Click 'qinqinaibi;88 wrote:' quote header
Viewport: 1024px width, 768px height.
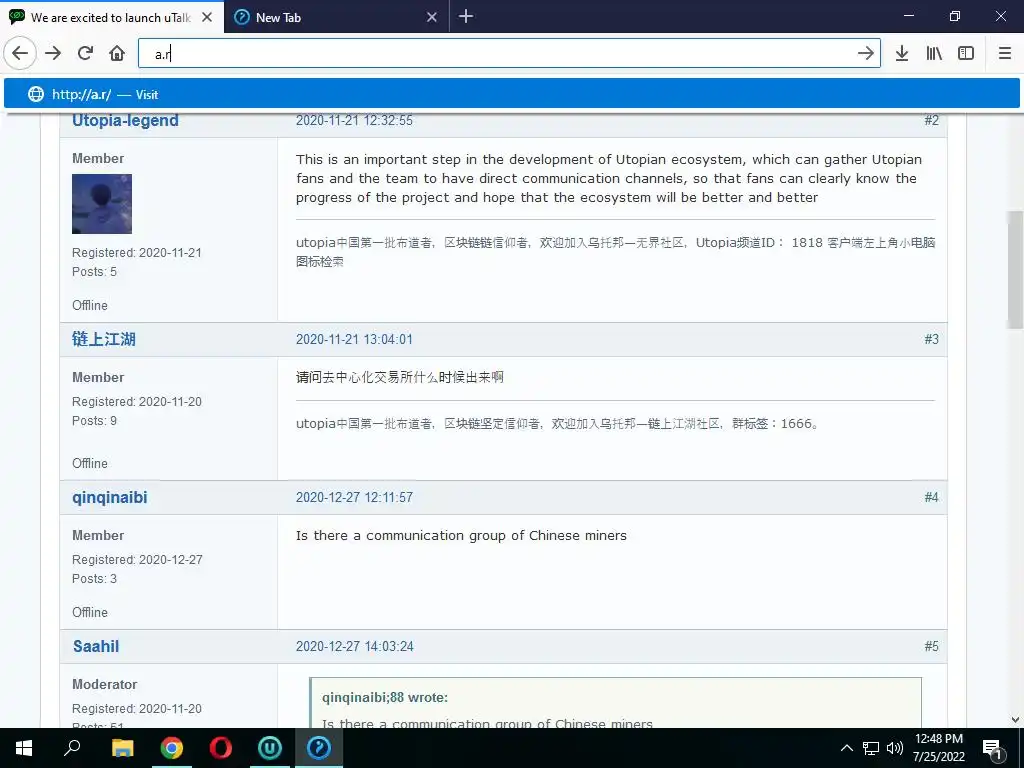click(385, 697)
